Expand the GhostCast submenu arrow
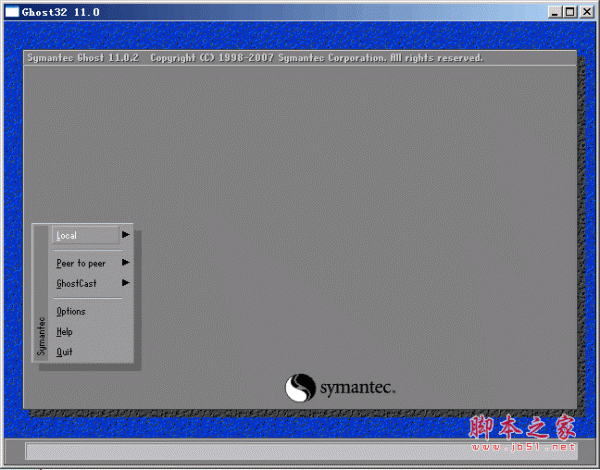Screen dimensions: 600x470 pos(126,283)
